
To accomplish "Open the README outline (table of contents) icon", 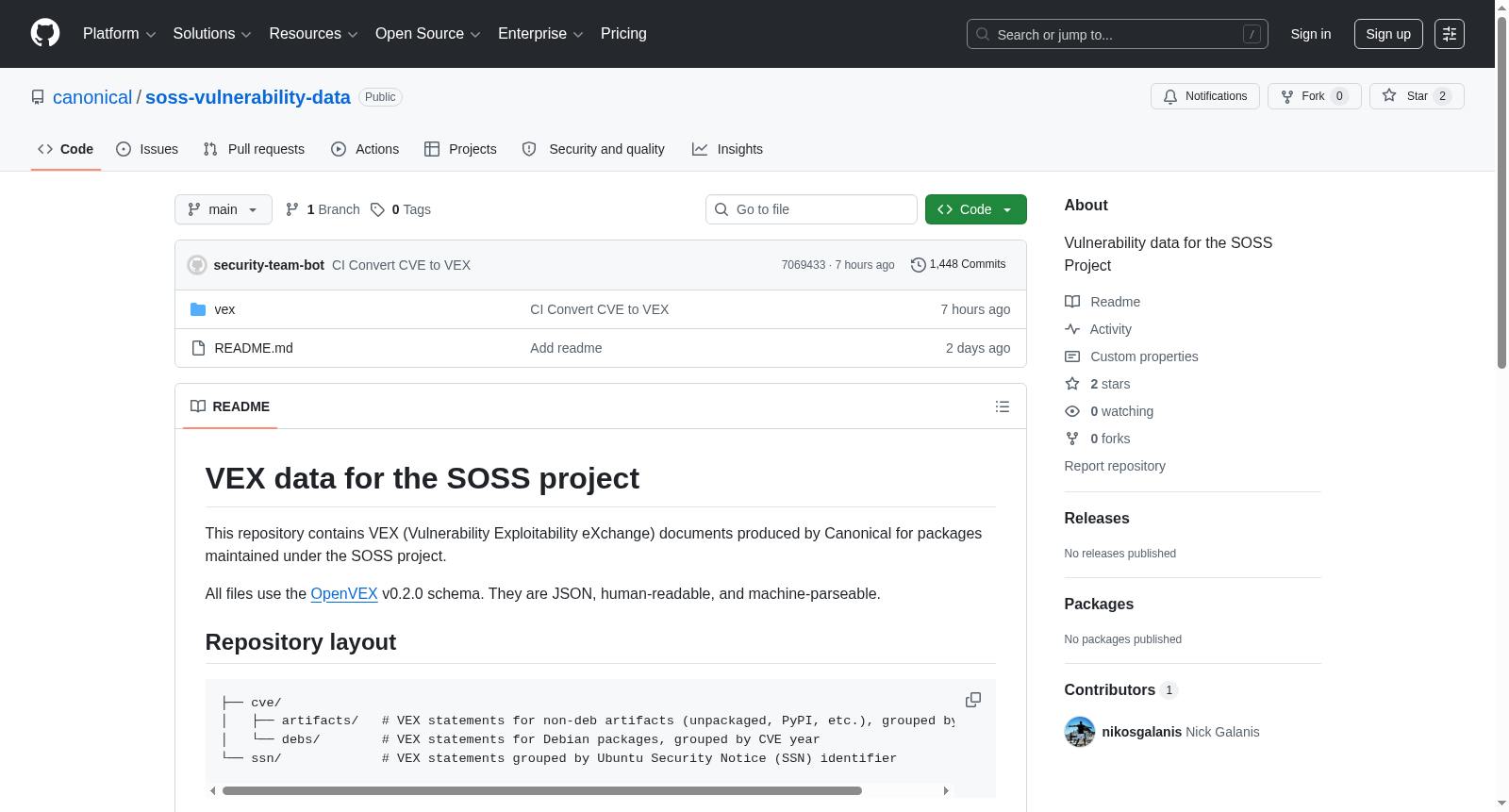I will click(1003, 406).
